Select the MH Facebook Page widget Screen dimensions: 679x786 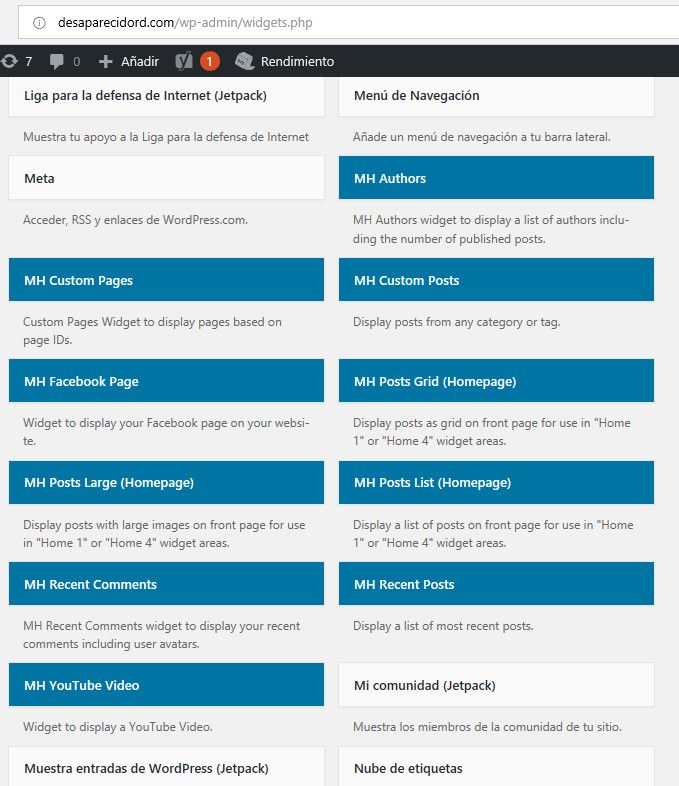coord(166,380)
